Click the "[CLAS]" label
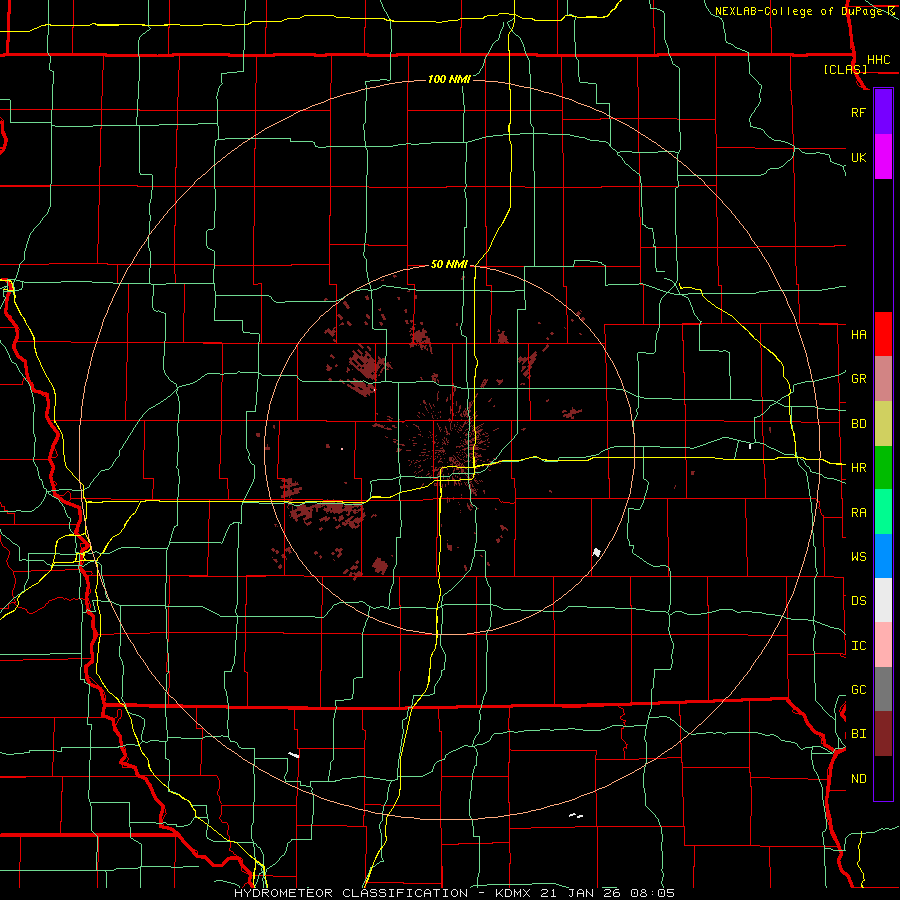Screen dimensions: 900x900 pos(845,70)
